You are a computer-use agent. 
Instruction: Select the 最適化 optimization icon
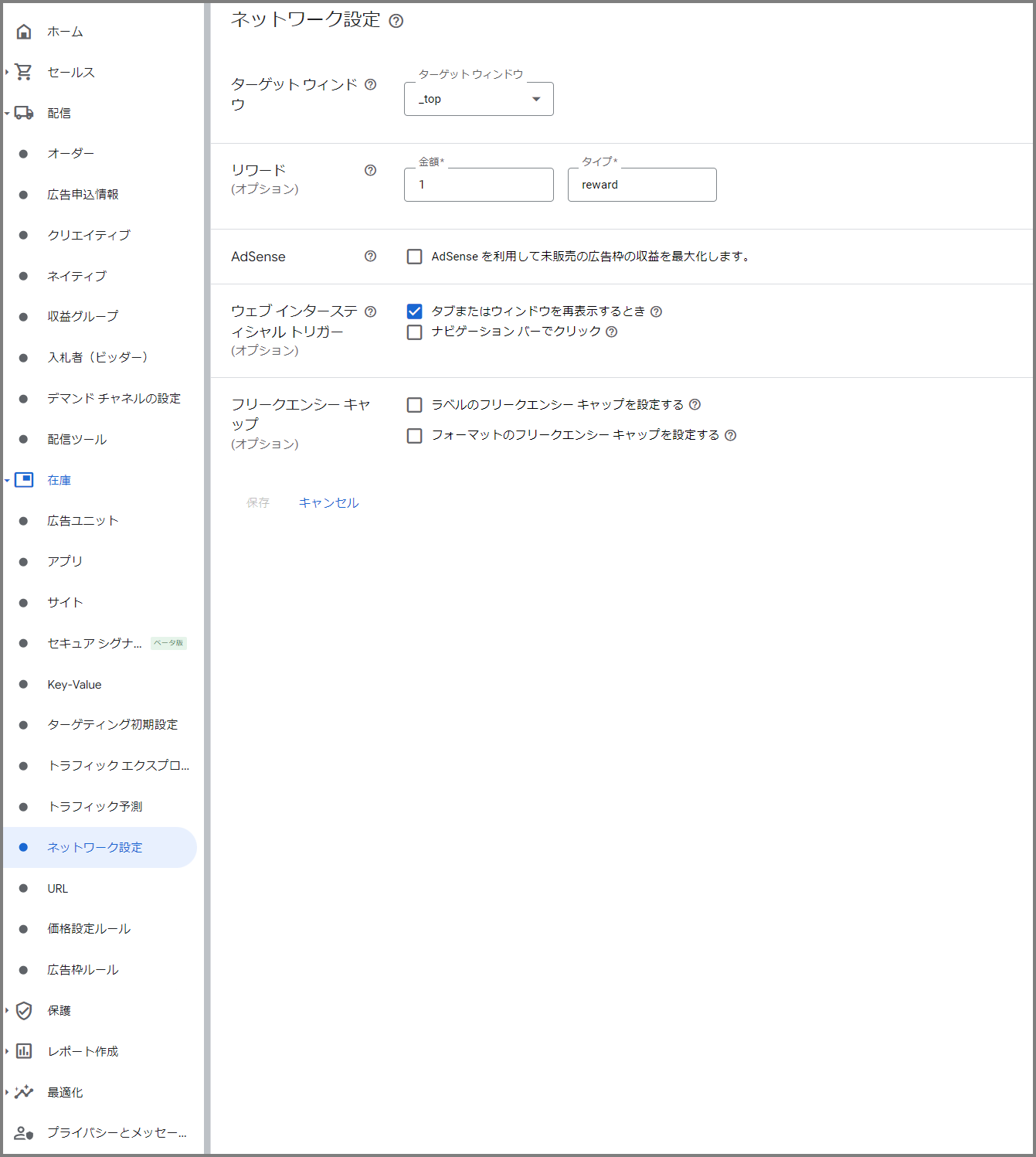click(x=24, y=1092)
